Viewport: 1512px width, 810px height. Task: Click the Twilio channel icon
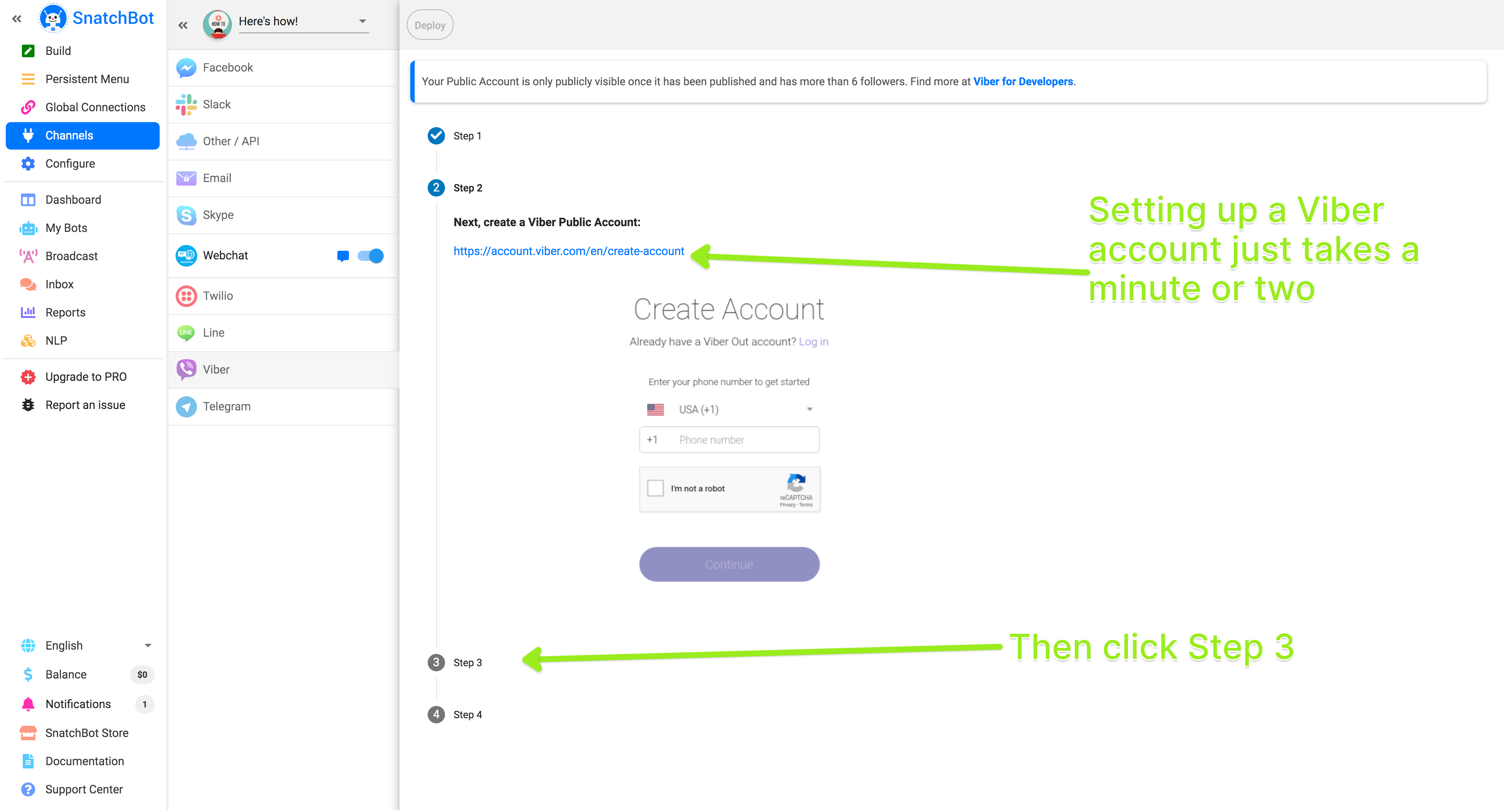(186, 296)
